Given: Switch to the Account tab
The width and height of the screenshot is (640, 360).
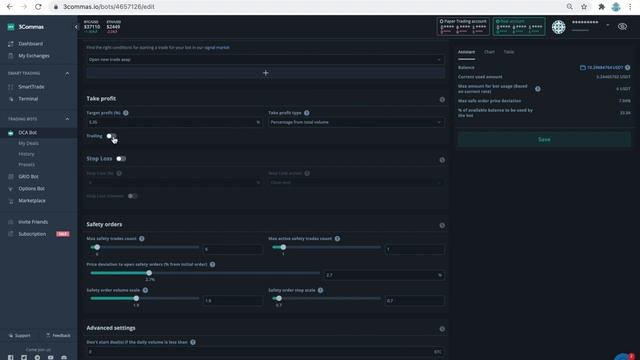Looking at the screenshot, I should click(466, 52).
